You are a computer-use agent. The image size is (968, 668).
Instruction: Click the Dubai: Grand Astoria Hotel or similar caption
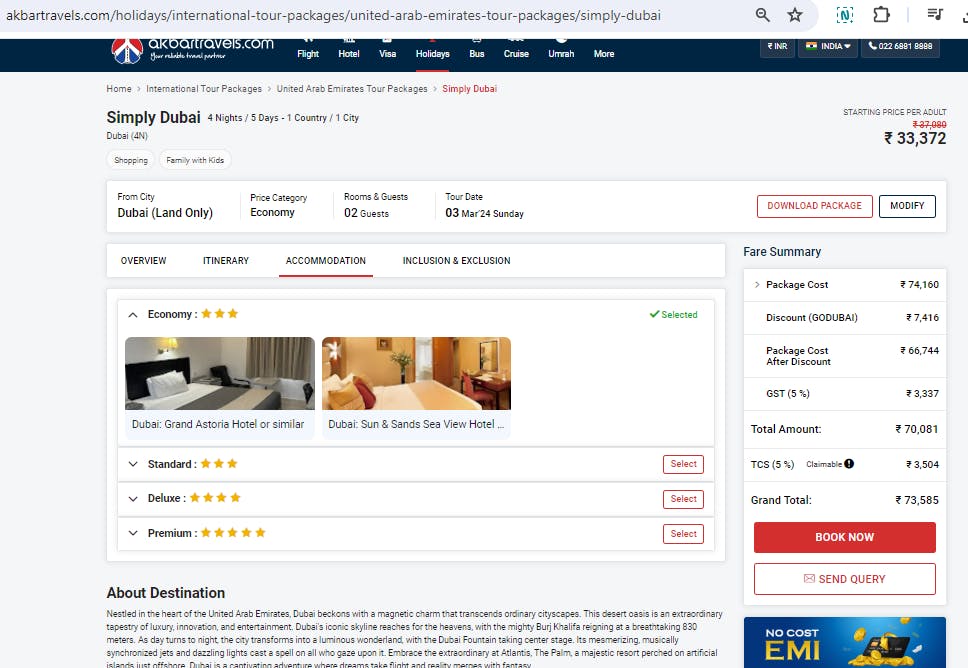tap(218, 424)
